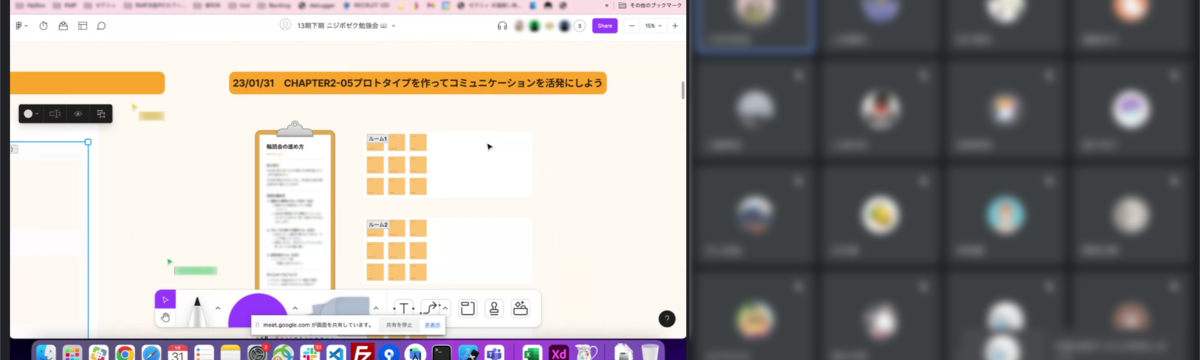Viewport: 1200px width, 360px height.
Task: Choose the Section tool
Action: click(x=467, y=308)
